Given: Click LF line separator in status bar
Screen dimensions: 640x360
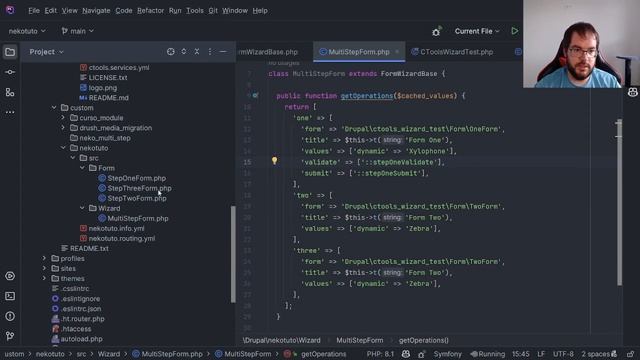Looking at the screenshot, I should tap(541, 354).
